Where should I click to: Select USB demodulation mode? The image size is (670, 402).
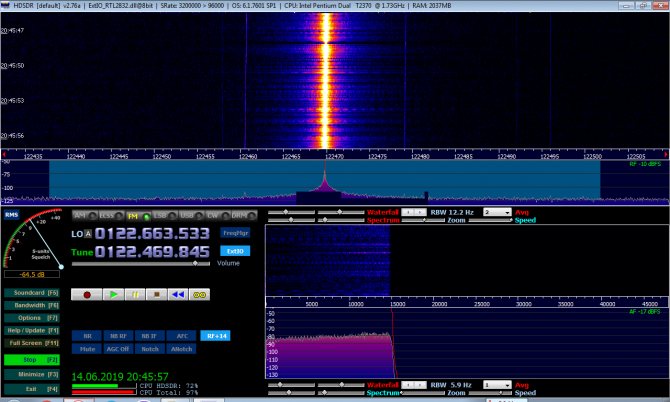(191, 216)
